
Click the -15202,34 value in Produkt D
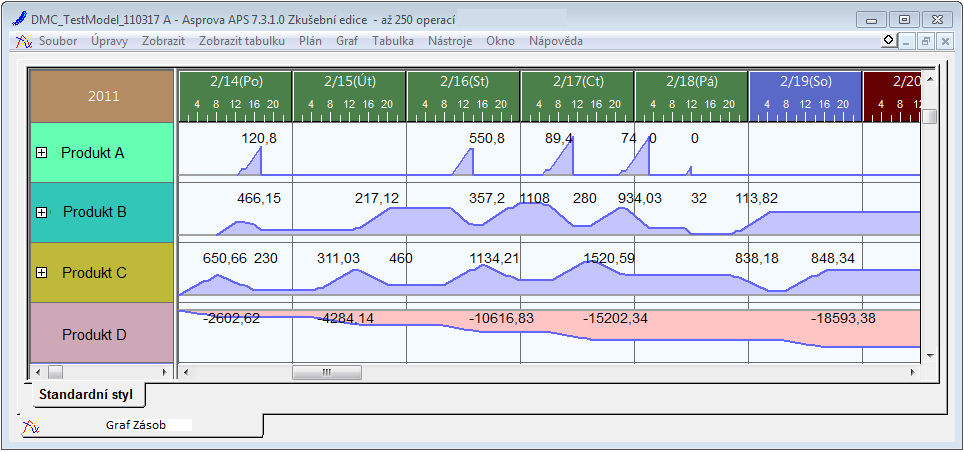coord(615,319)
